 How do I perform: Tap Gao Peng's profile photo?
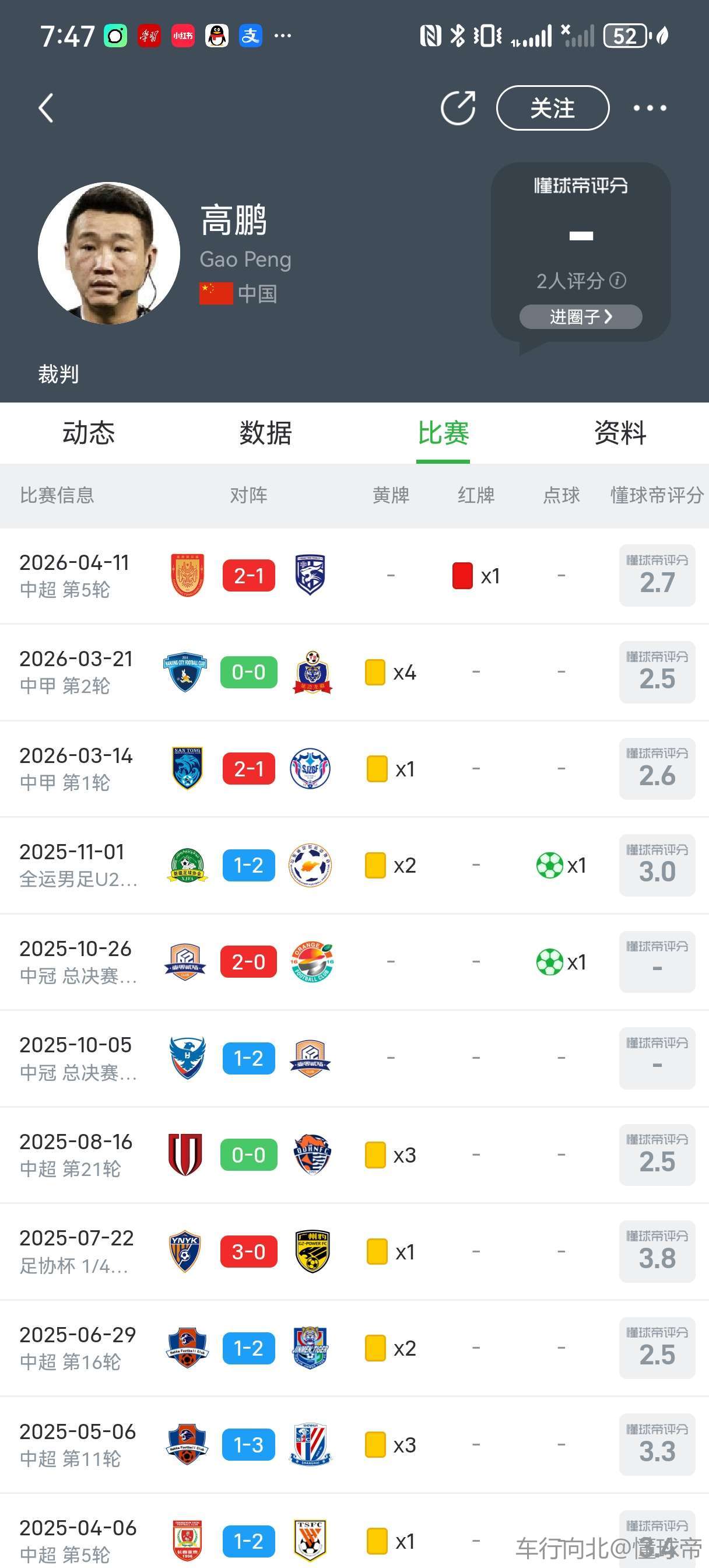tap(109, 253)
